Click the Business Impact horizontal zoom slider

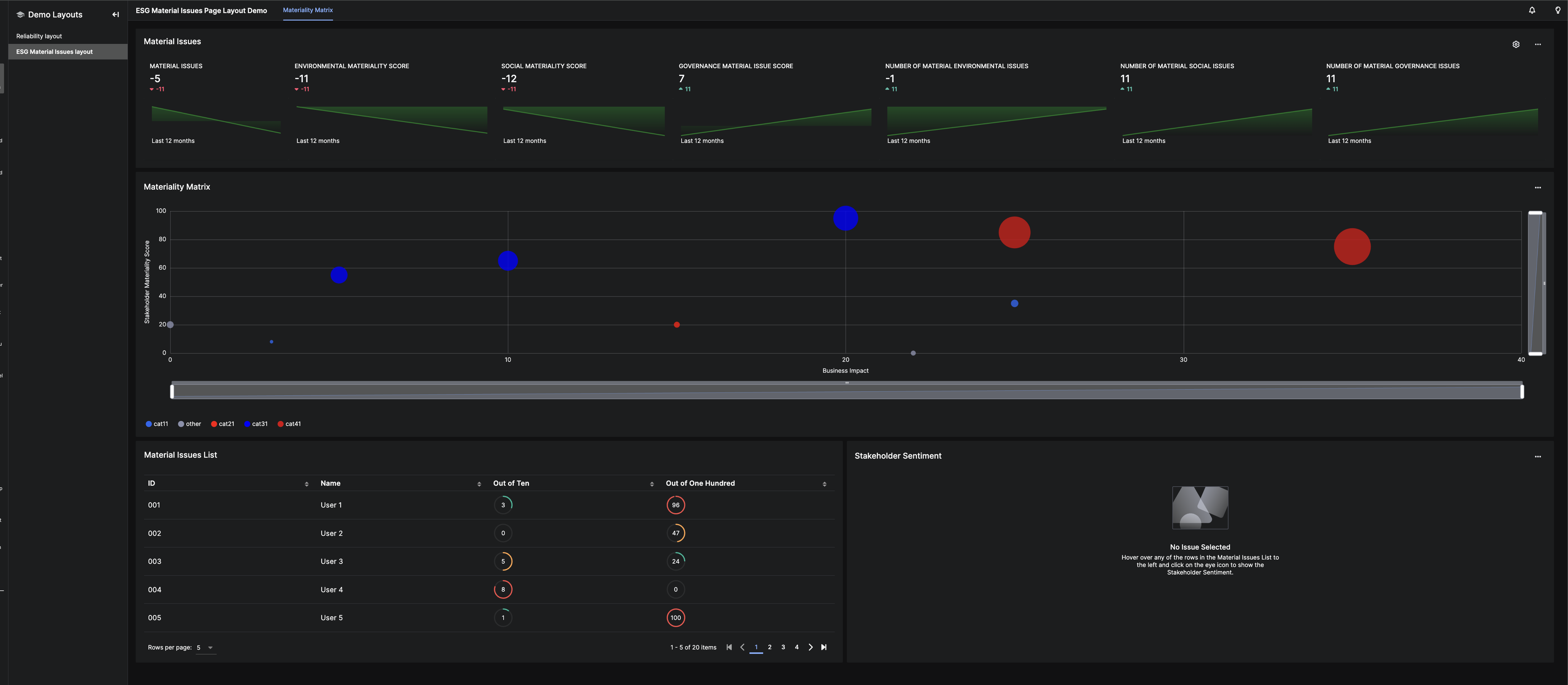[x=846, y=391]
